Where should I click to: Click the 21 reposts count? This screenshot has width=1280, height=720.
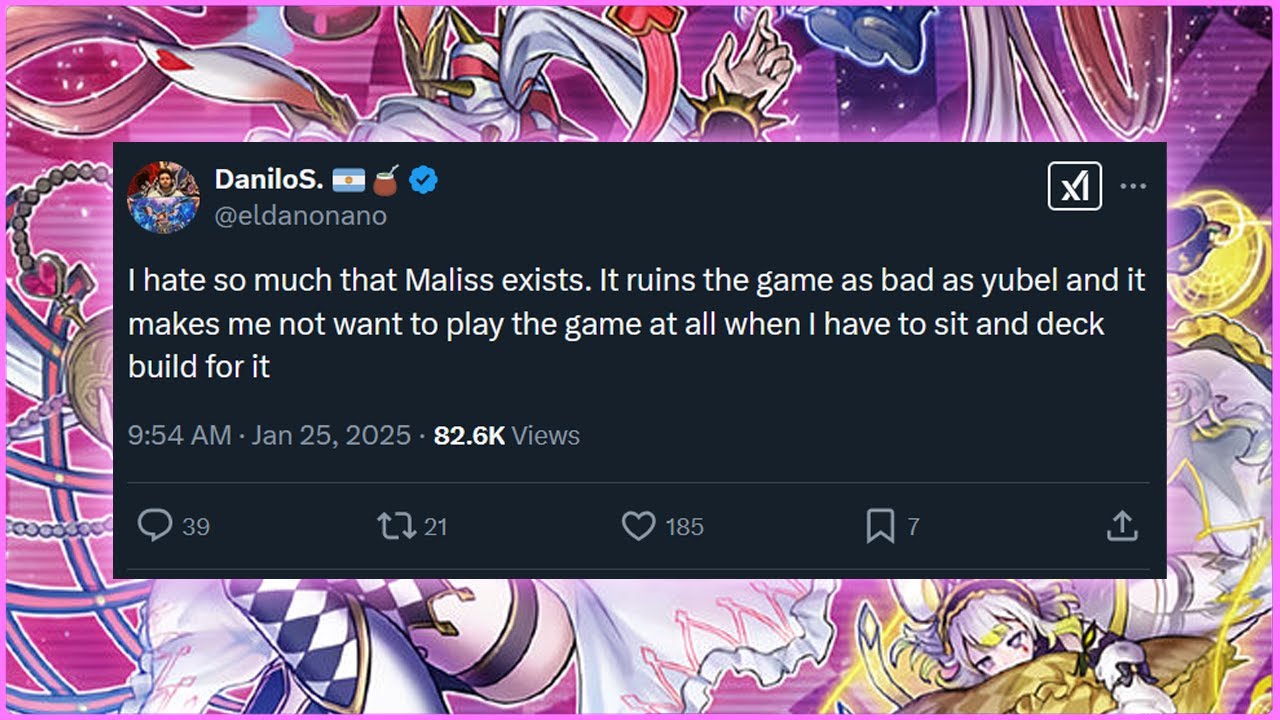point(435,526)
